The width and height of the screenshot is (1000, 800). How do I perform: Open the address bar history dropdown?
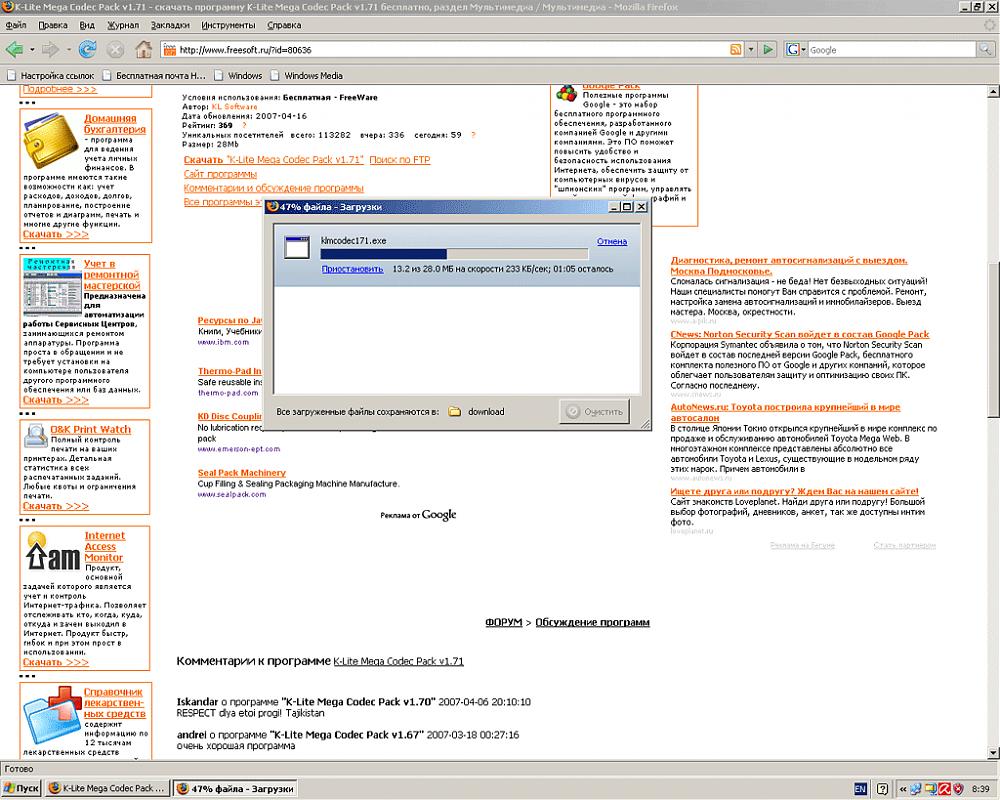pos(752,49)
